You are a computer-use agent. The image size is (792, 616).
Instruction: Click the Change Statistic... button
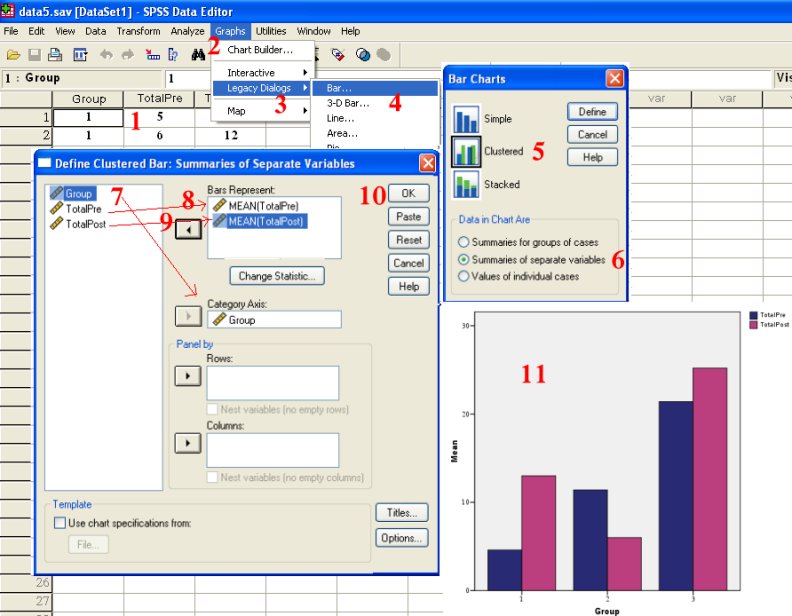(277, 276)
